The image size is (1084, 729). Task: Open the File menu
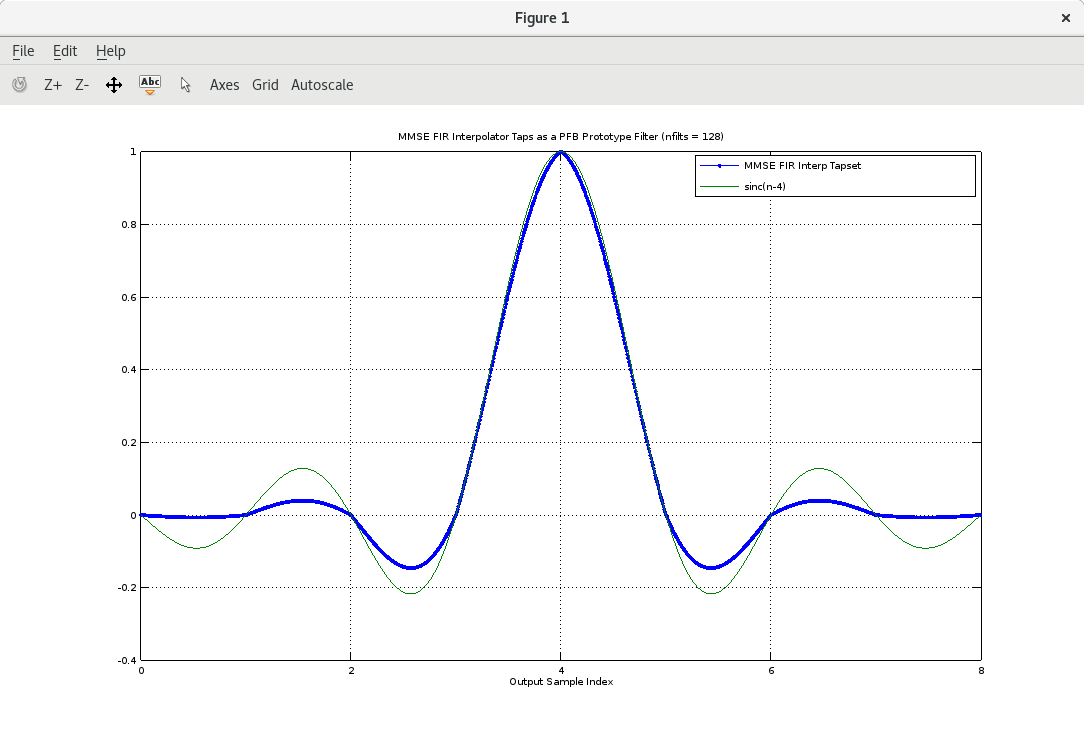coord(23,51)
